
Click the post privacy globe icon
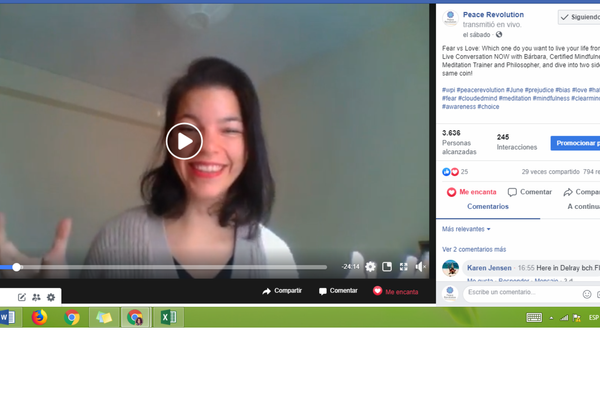499,34
